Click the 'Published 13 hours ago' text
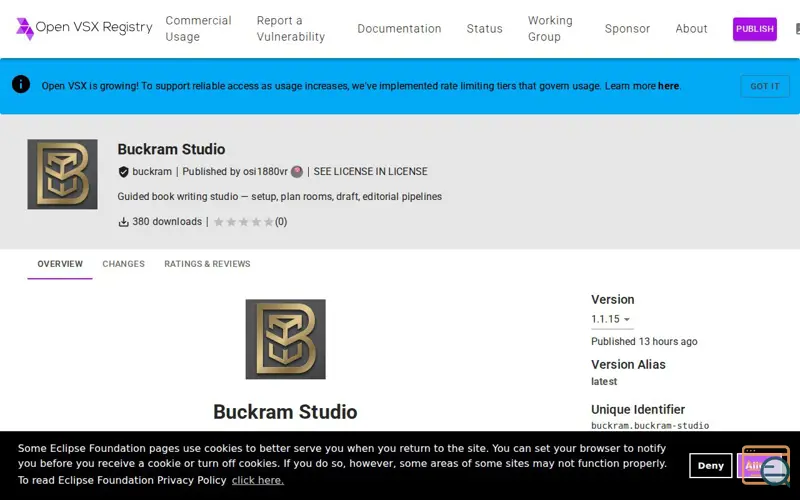800x500 pixels. (x=644, y=341)
